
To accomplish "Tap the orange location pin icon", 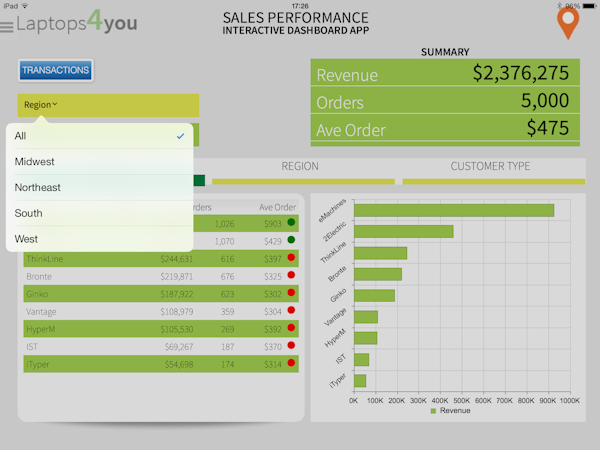I will point(568,22).
